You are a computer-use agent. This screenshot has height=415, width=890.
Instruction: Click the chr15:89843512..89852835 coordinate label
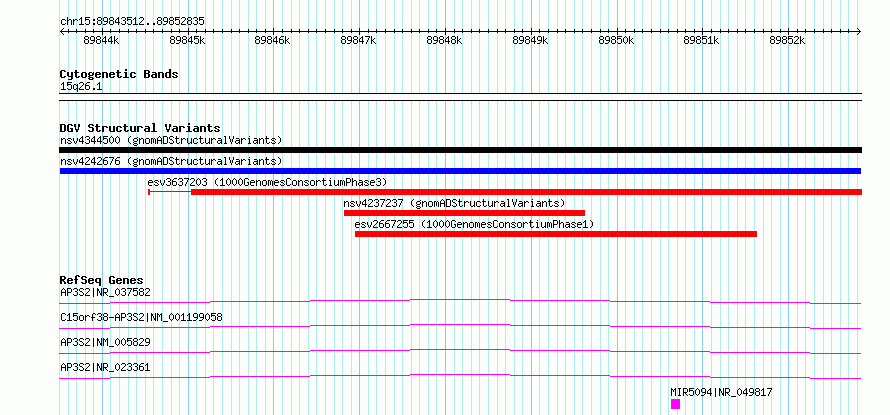132,22
